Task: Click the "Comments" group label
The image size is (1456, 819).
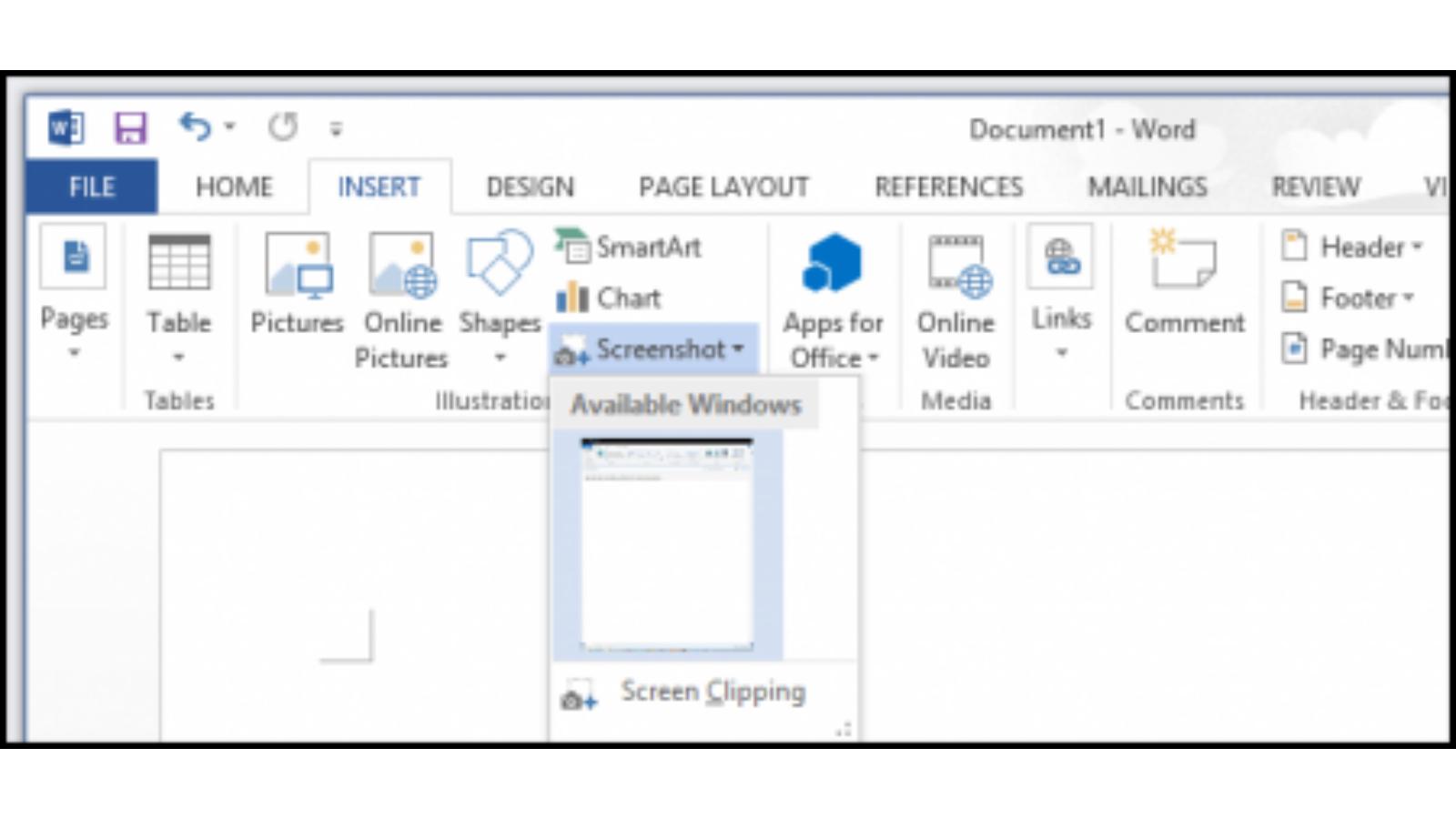Action: point(1184,400)
